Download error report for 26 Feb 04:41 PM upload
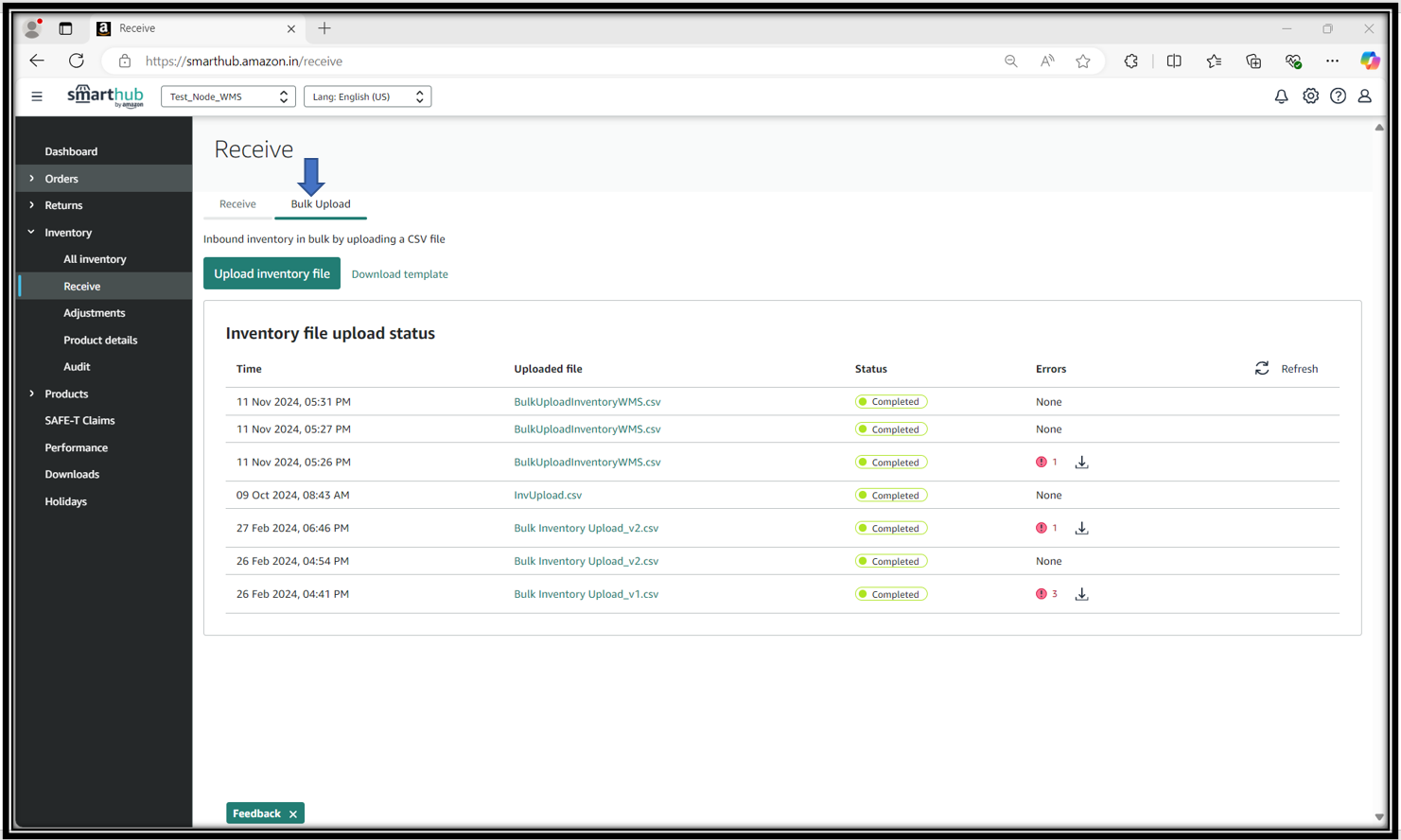 tap(1081, 594)
